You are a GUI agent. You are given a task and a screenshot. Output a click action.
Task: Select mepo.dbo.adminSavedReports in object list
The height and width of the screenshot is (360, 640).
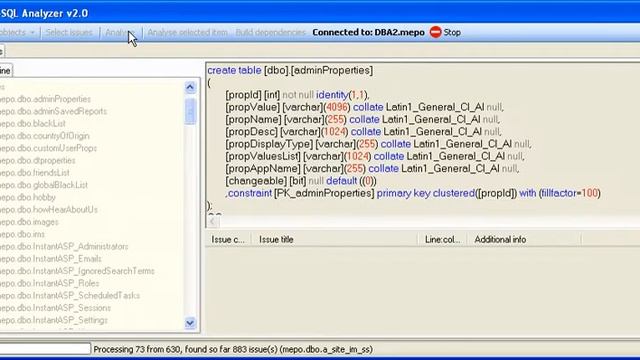coord(53,111)
